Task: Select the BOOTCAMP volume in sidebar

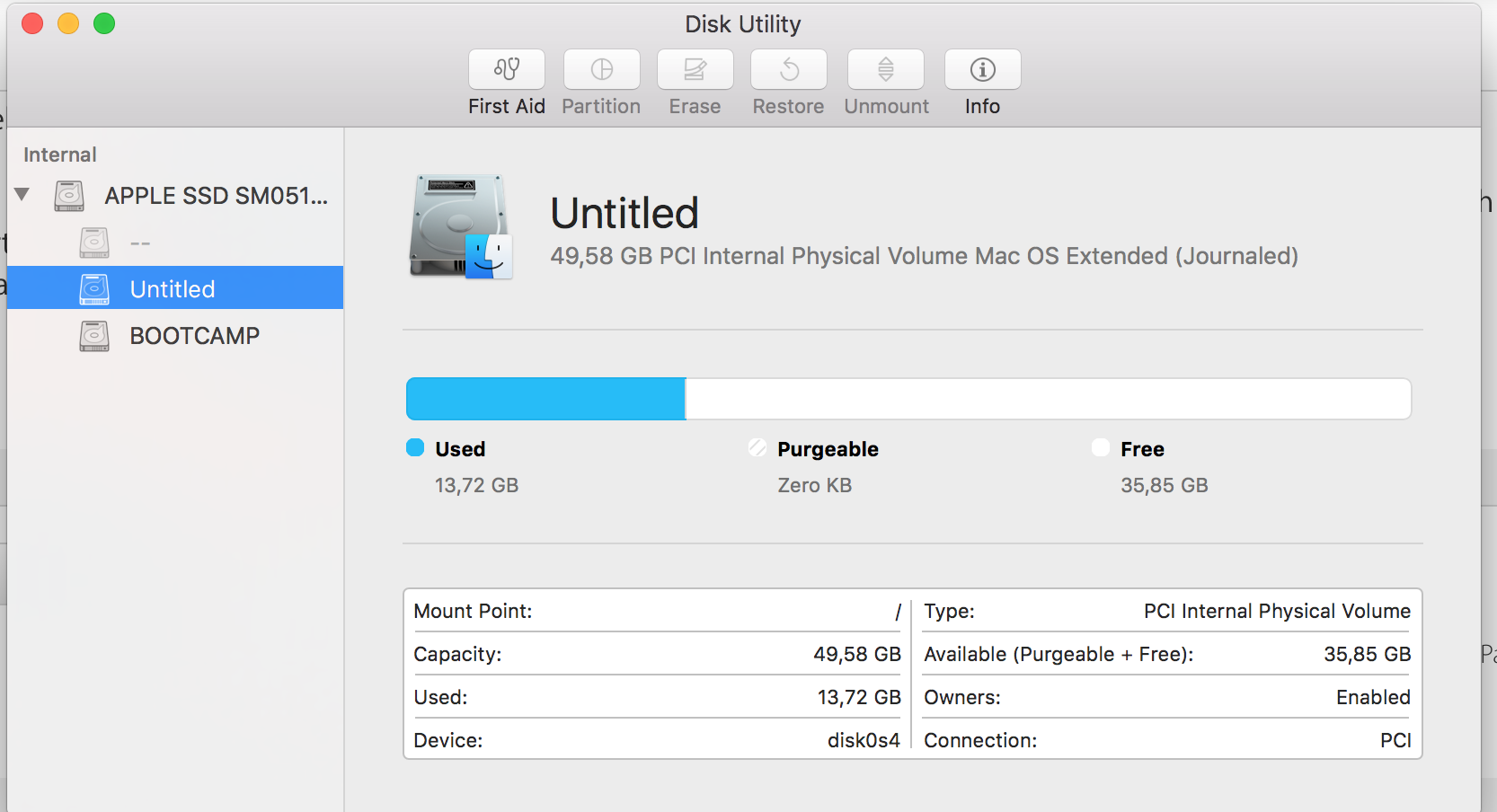Action: (194, 334)
